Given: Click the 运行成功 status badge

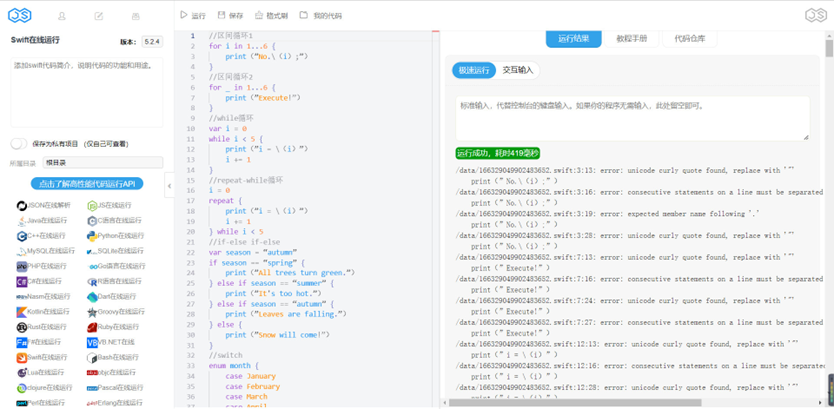Looking at the screenshot, I should (x=498, y=154).
